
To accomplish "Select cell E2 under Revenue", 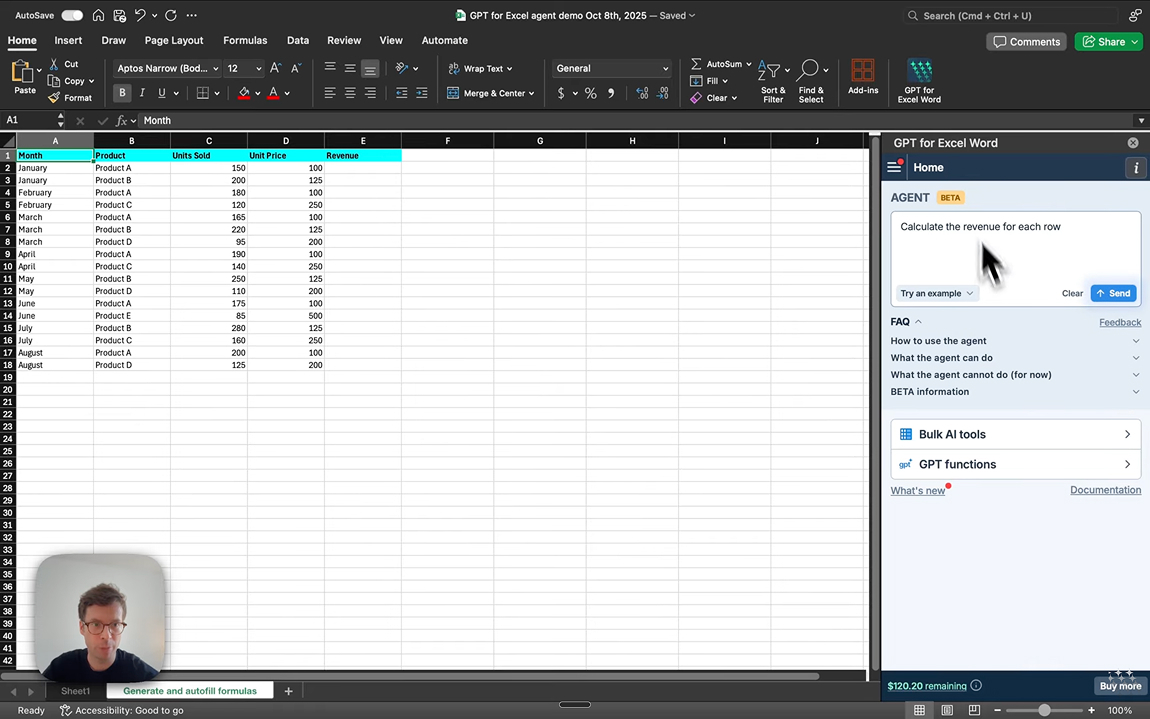I will [x=362, y=168].
